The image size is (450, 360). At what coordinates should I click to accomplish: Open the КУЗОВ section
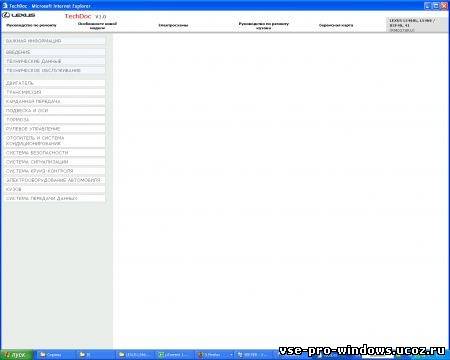point(55,189)
